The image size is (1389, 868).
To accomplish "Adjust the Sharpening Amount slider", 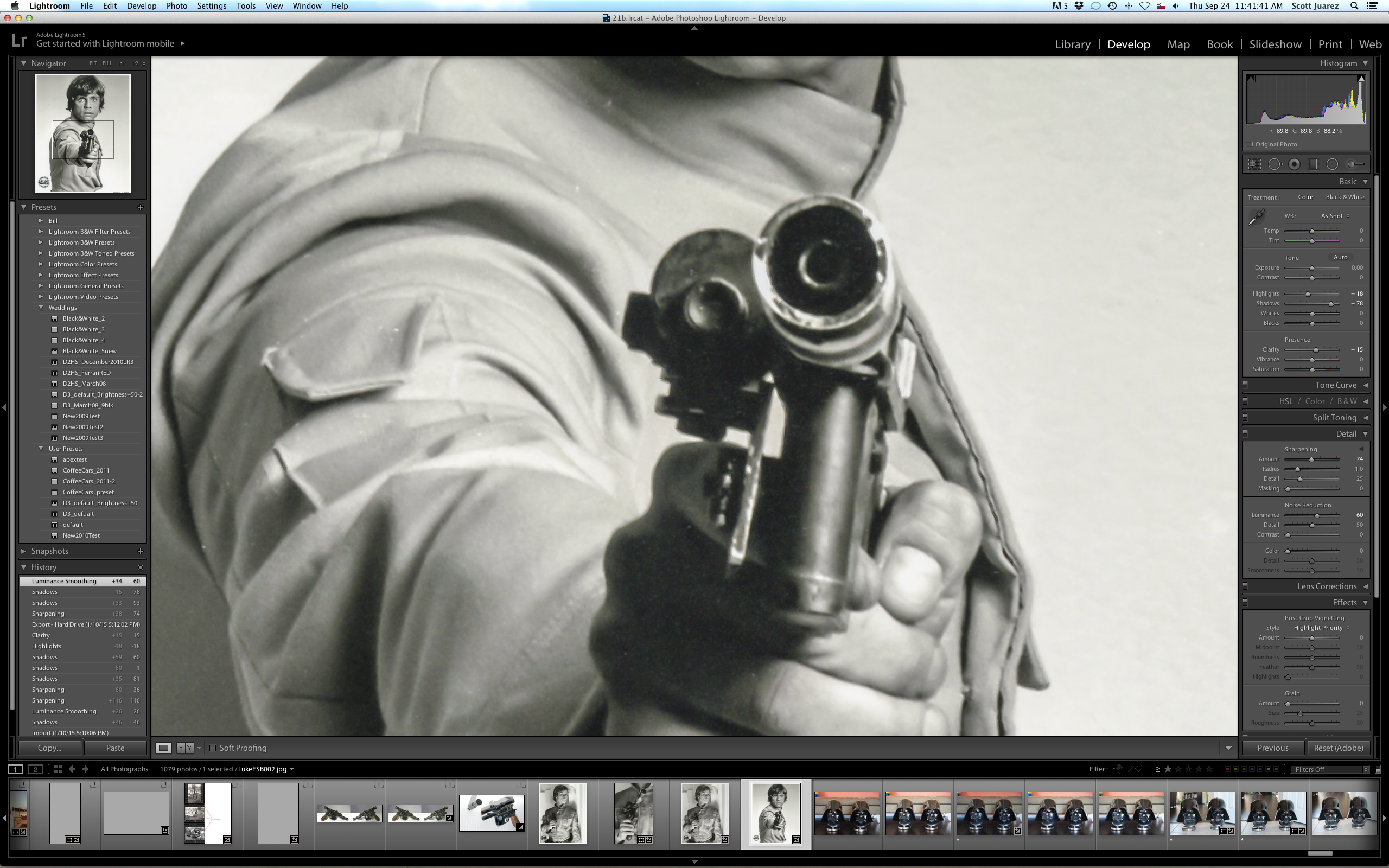I will (1311, 459).
